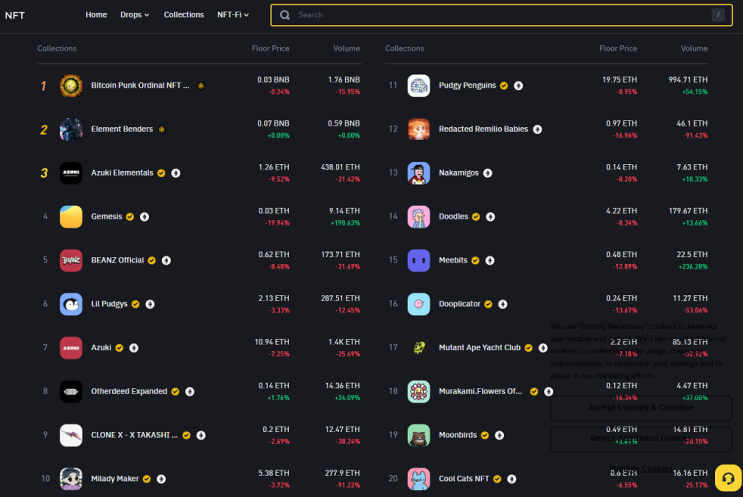Click the Azuki red collection icon
743x497 pixels.
tap(71, 348)
